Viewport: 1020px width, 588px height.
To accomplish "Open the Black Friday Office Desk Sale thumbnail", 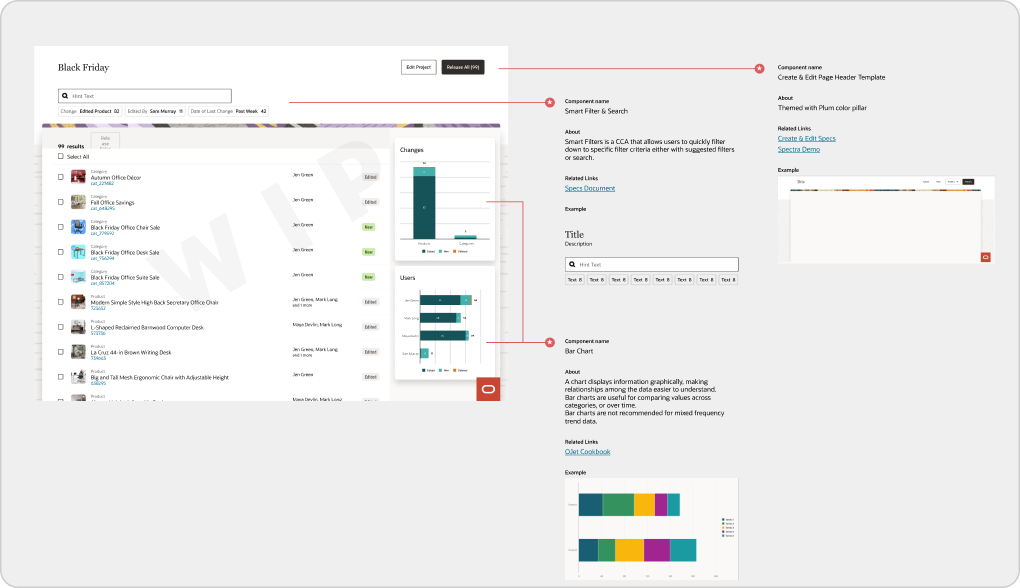I will (x=78, y=252).
